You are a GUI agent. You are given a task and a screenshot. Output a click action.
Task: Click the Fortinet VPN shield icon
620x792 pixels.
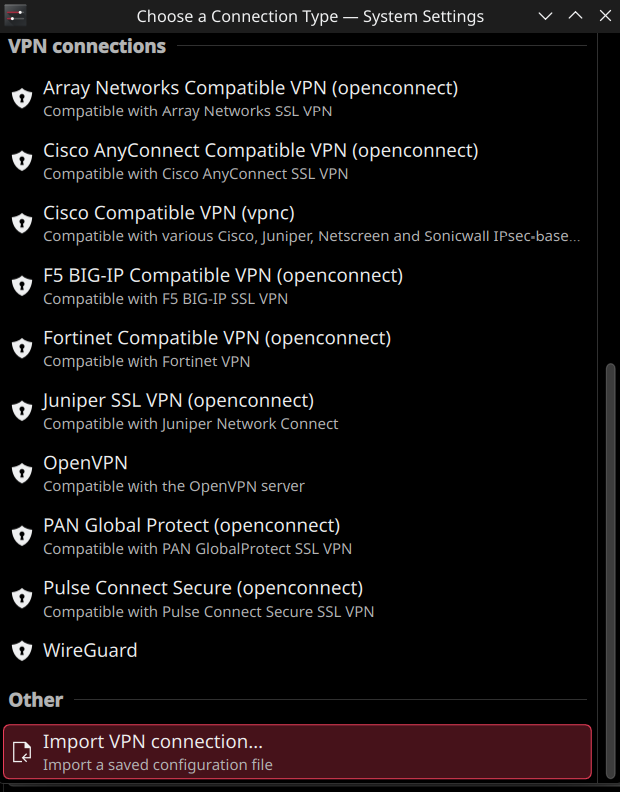click(21, 348)
